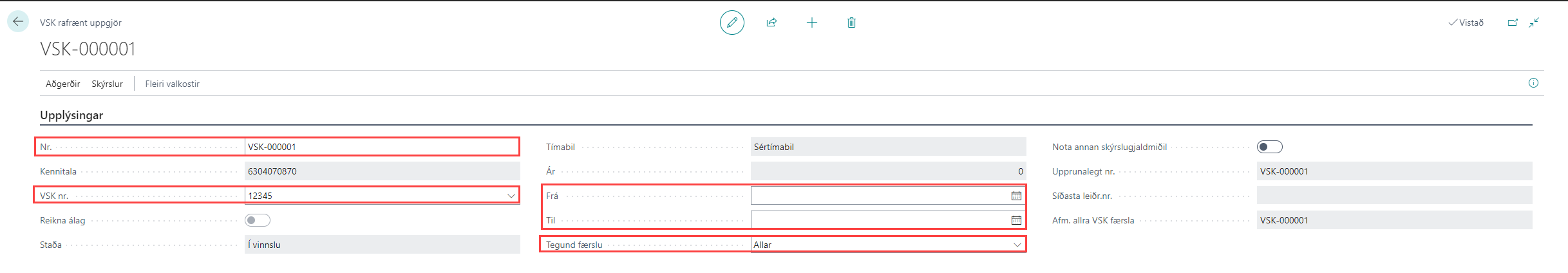1568x273 pixels.
Task: Click the pencil edit icon
Action: [x=732, y=23]
